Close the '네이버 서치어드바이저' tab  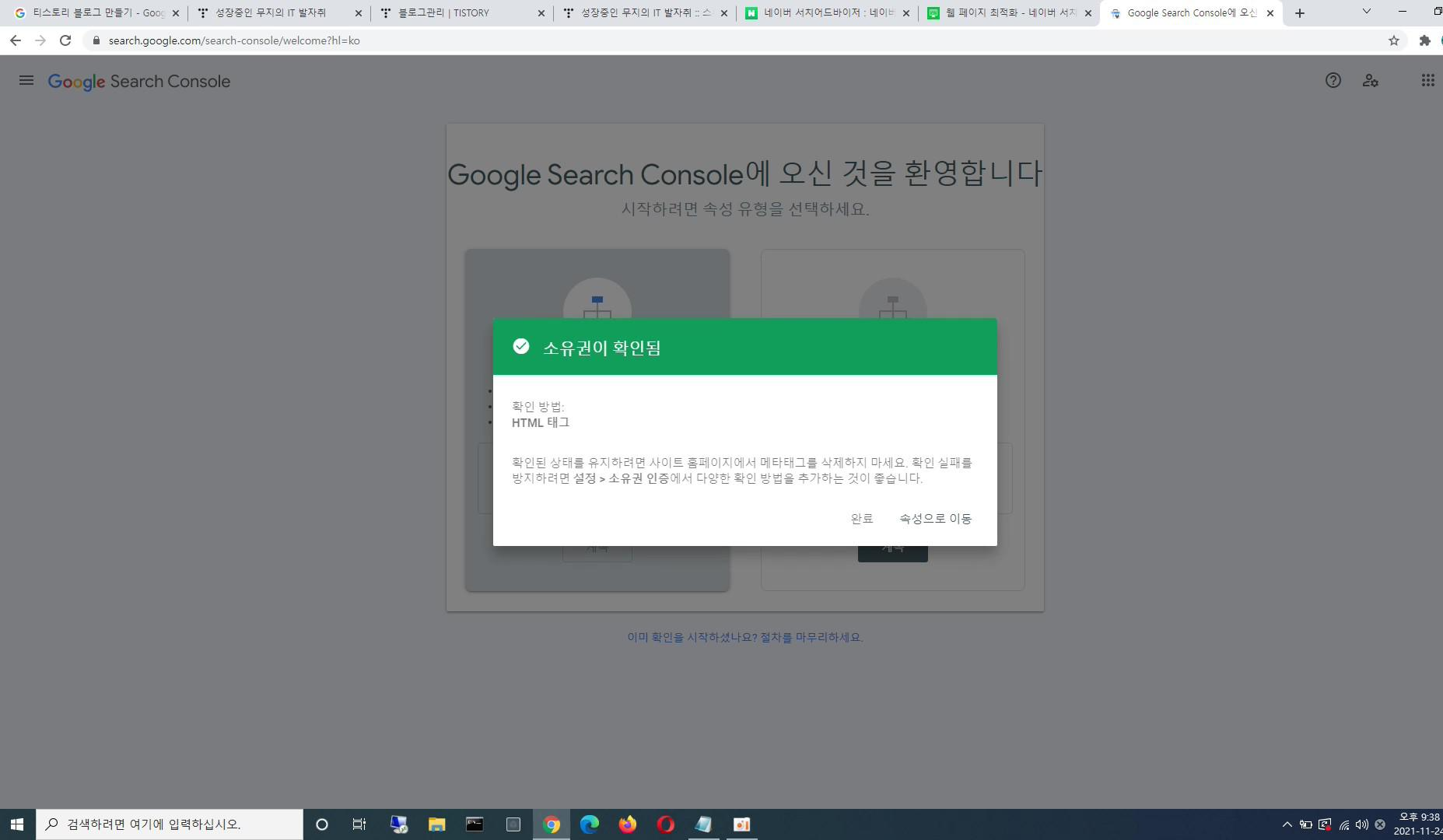tap(906, 13)
